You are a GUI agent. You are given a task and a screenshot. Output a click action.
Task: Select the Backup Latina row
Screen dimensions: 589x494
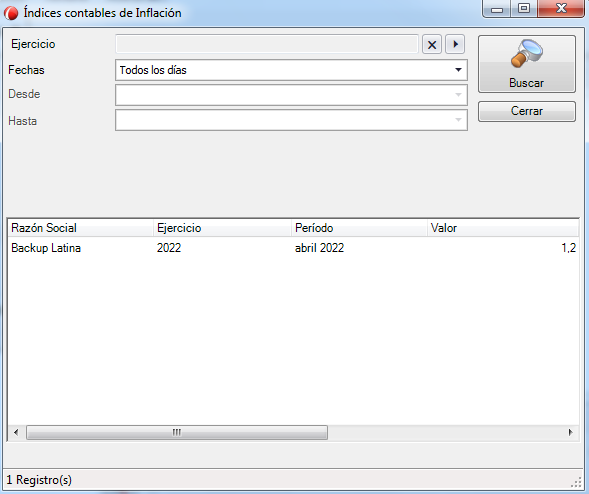click(x=293, y=248)
